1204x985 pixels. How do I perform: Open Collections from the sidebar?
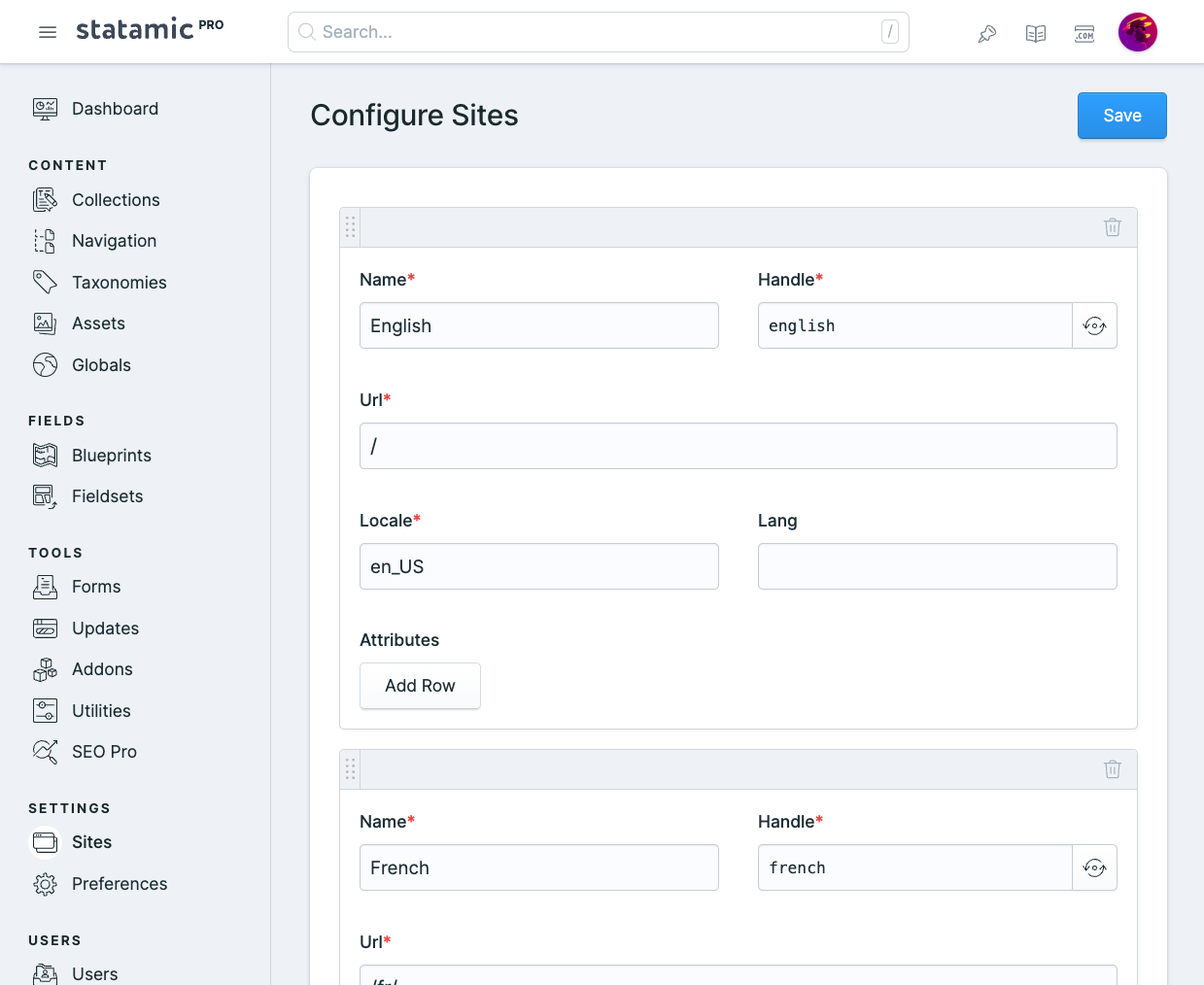[x=116, y=200]
